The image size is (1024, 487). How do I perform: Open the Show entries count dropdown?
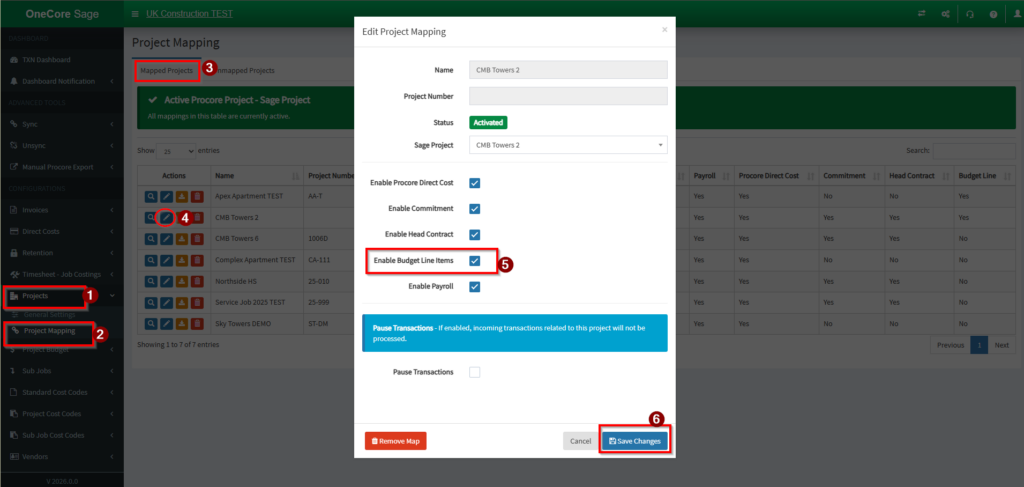click(176, 151)
